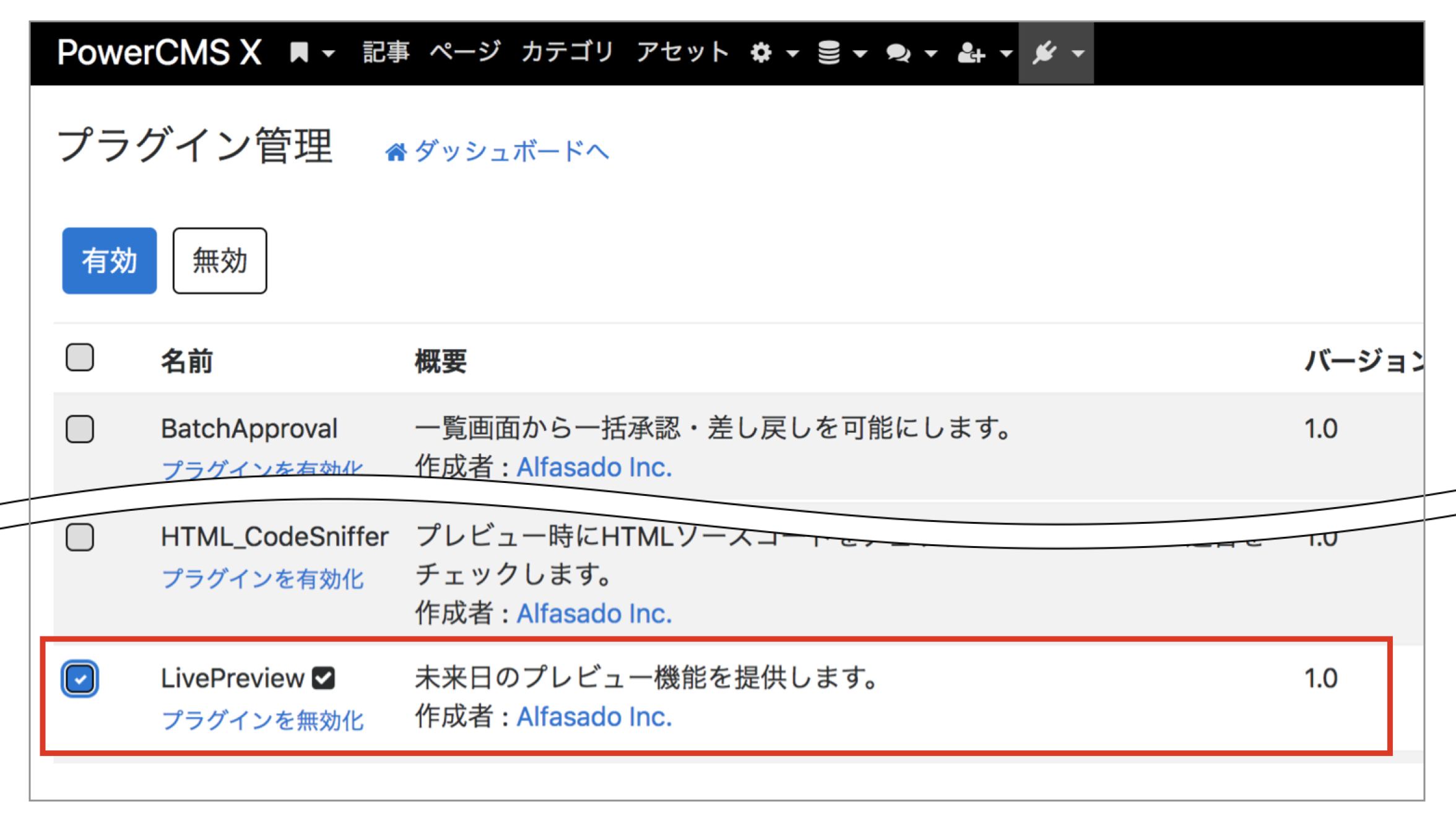The image size is (1456, 821).
Task: Open the settings gear dropdown arrow
Action: 792,54
